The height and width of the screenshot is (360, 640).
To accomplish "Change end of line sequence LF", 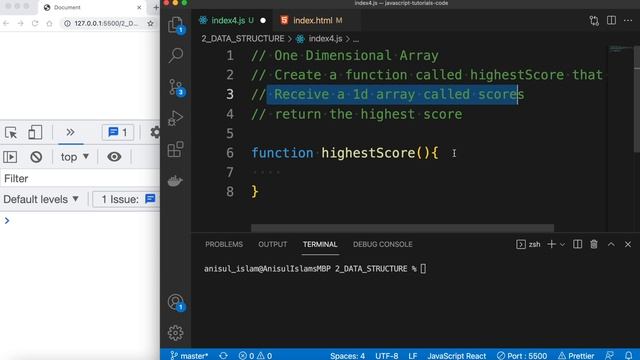I will (413, 356).
